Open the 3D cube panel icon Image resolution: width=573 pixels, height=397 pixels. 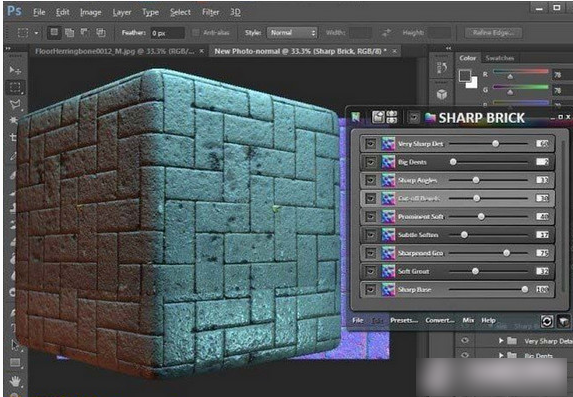(442, 94)
